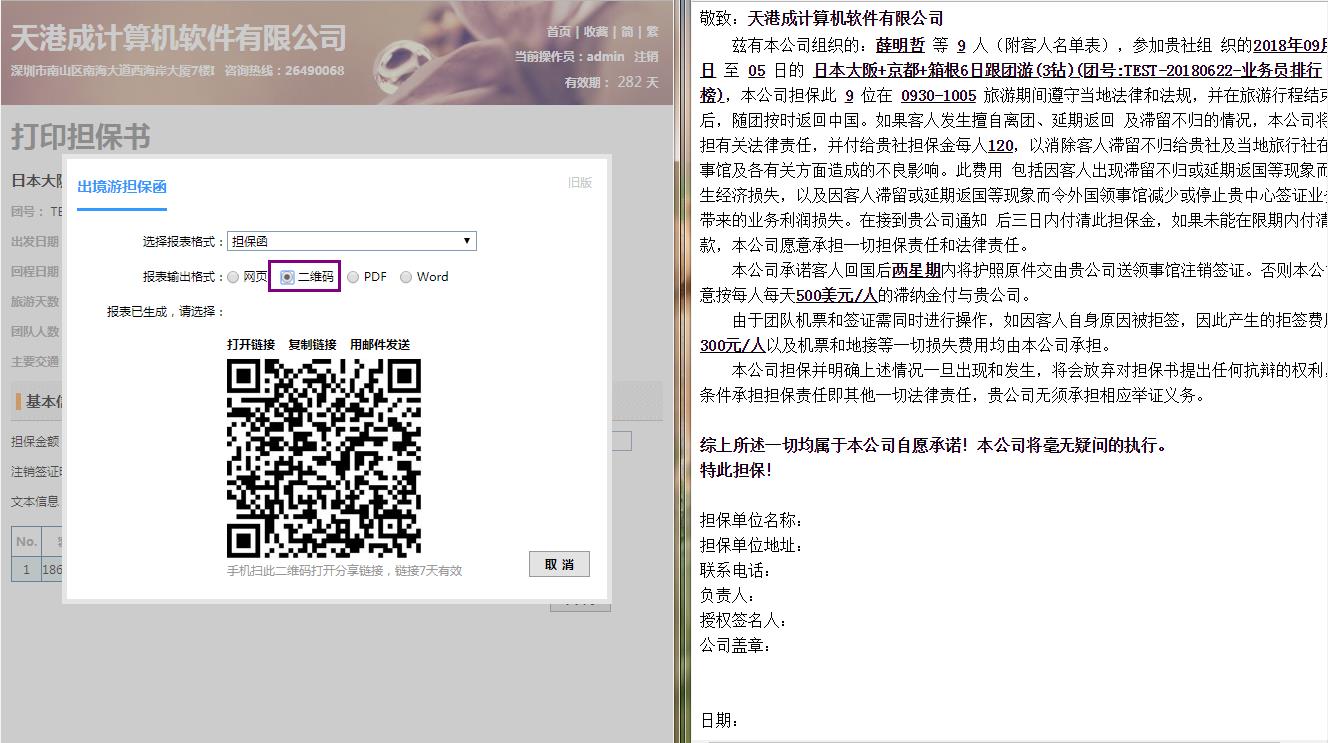Viewport: 1328px width, 743px height.
Task: Click 授权签名人 line in document
Action: 743,621
